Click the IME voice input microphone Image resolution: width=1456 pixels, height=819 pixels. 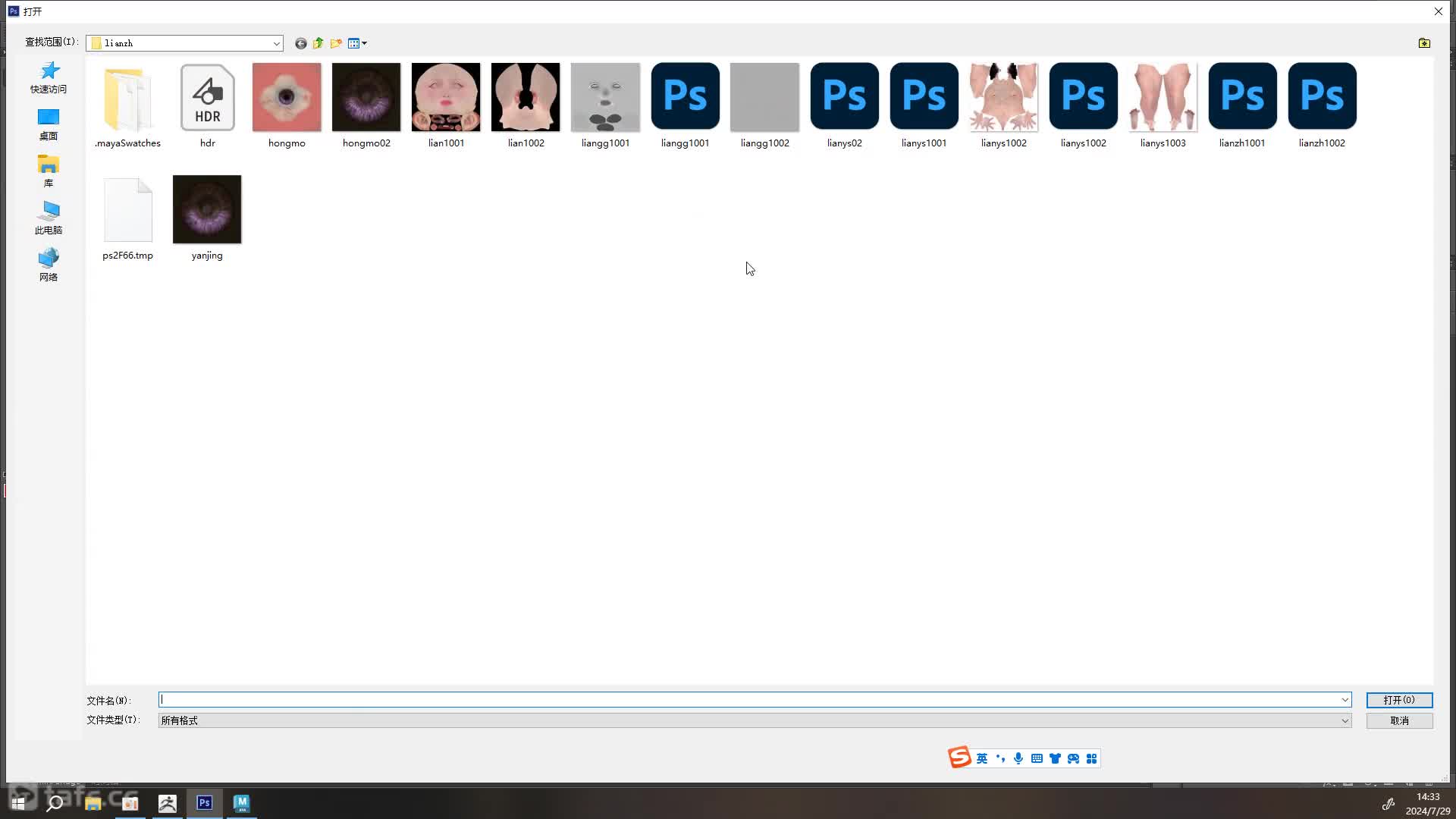[x=1018, y=758]
